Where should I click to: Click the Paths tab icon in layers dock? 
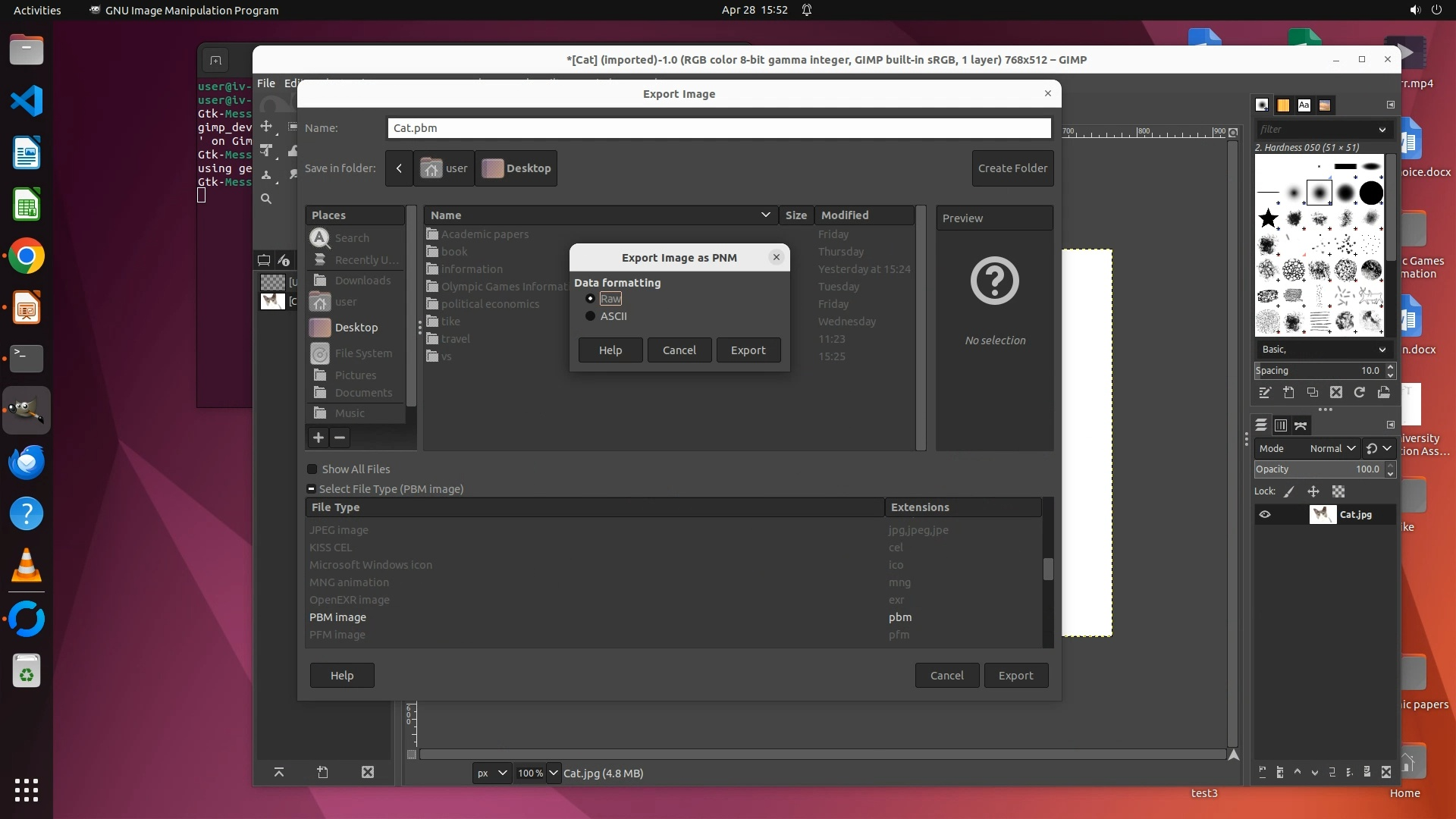click(x=1301, y=425)
